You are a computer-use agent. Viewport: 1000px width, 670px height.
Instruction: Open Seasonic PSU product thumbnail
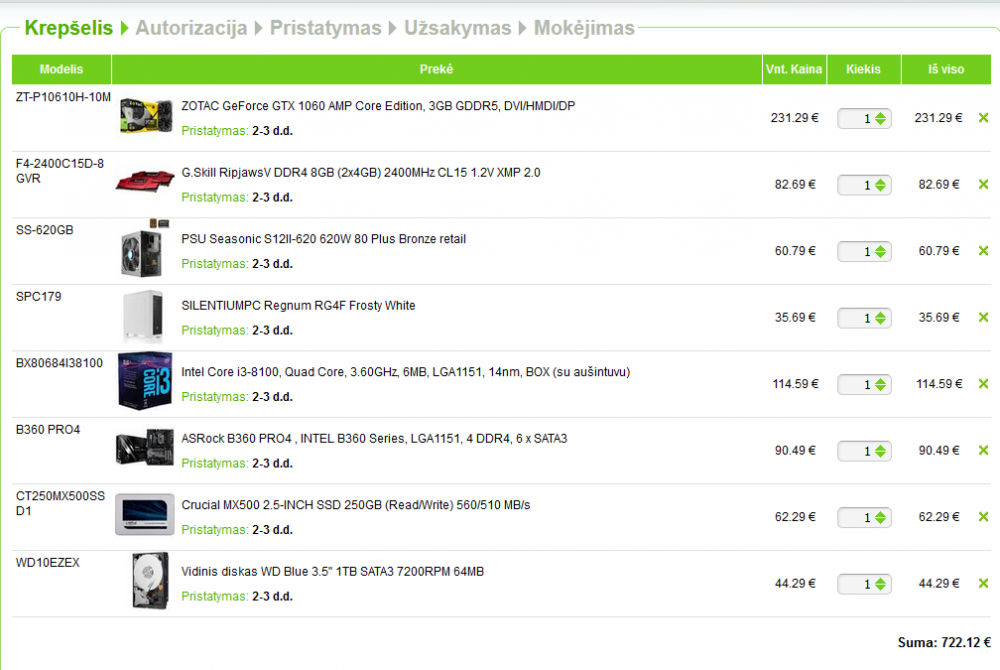pyautogui.click(x=145, y=249)
